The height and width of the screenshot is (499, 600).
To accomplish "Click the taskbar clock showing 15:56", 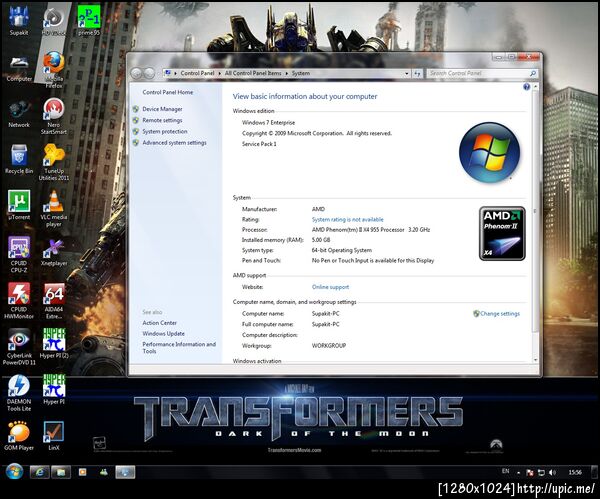I will click(x=575, y=473).
